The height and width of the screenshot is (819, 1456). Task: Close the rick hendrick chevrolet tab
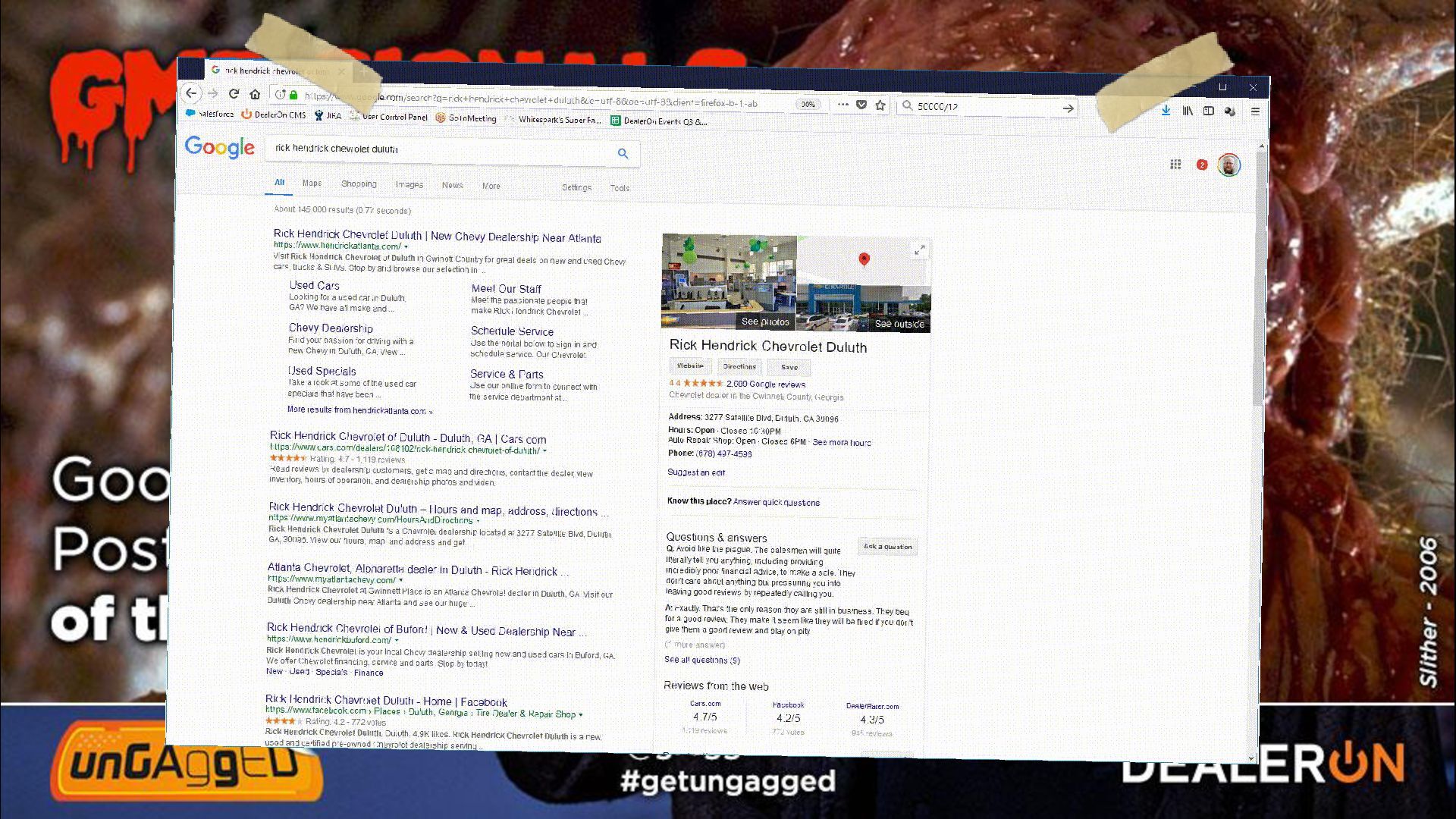click(341, 72)
